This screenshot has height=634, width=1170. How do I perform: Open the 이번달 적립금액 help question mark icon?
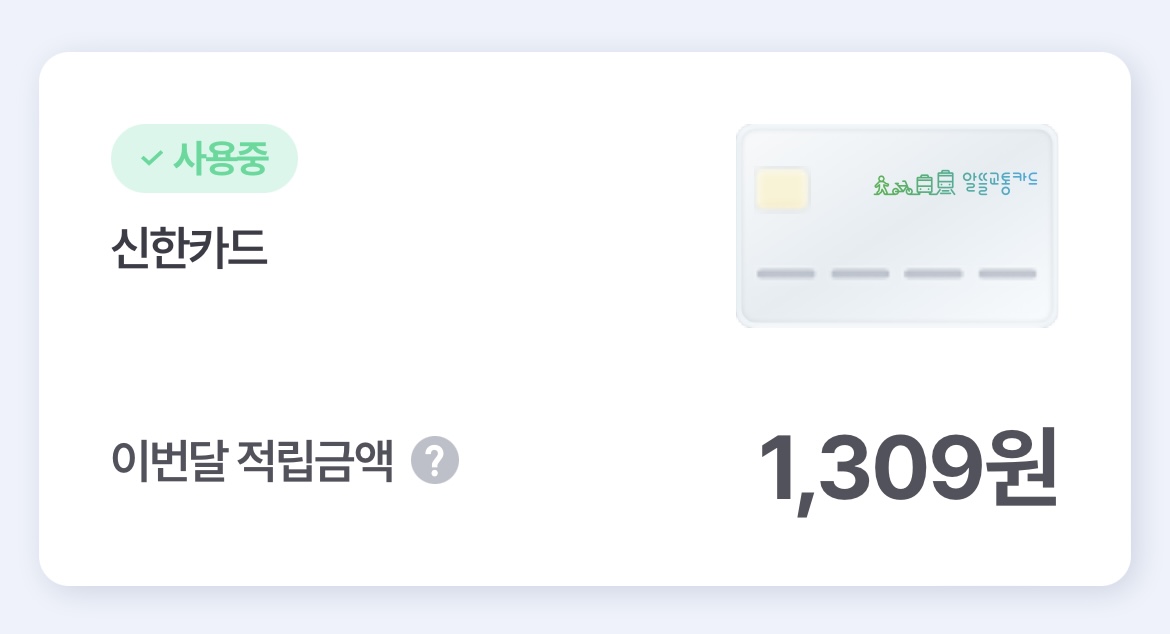pos(434,460)
